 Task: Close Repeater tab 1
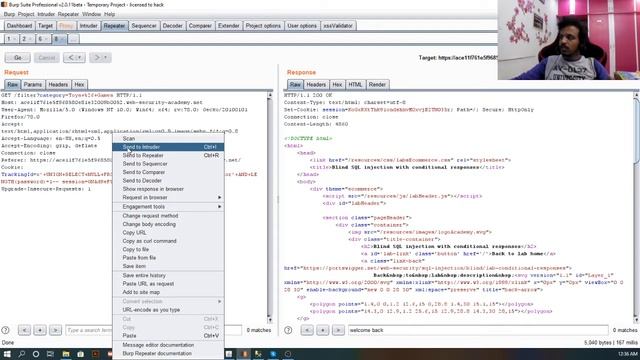[15, 39]
